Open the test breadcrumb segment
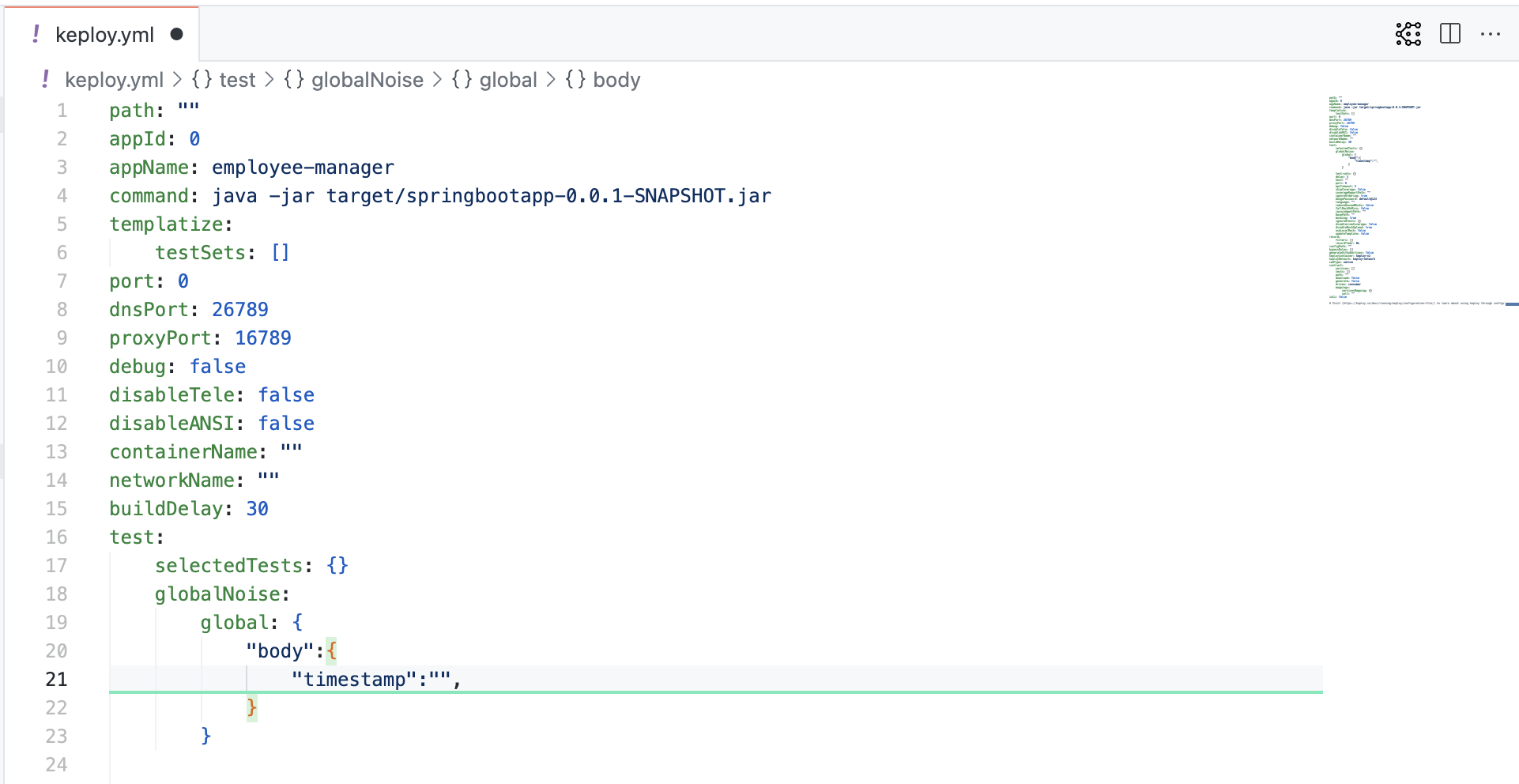The width and height of the screenshot is (1519, 784). point(236,80)
